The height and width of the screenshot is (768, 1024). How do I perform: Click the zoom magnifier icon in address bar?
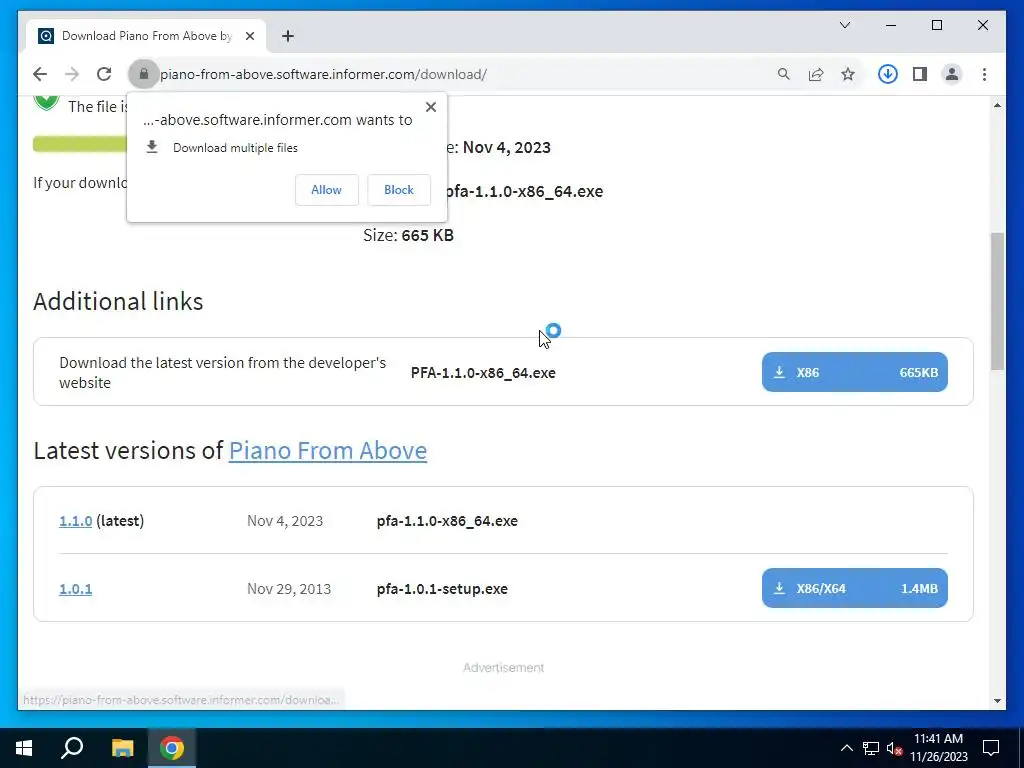coord(784,74)
